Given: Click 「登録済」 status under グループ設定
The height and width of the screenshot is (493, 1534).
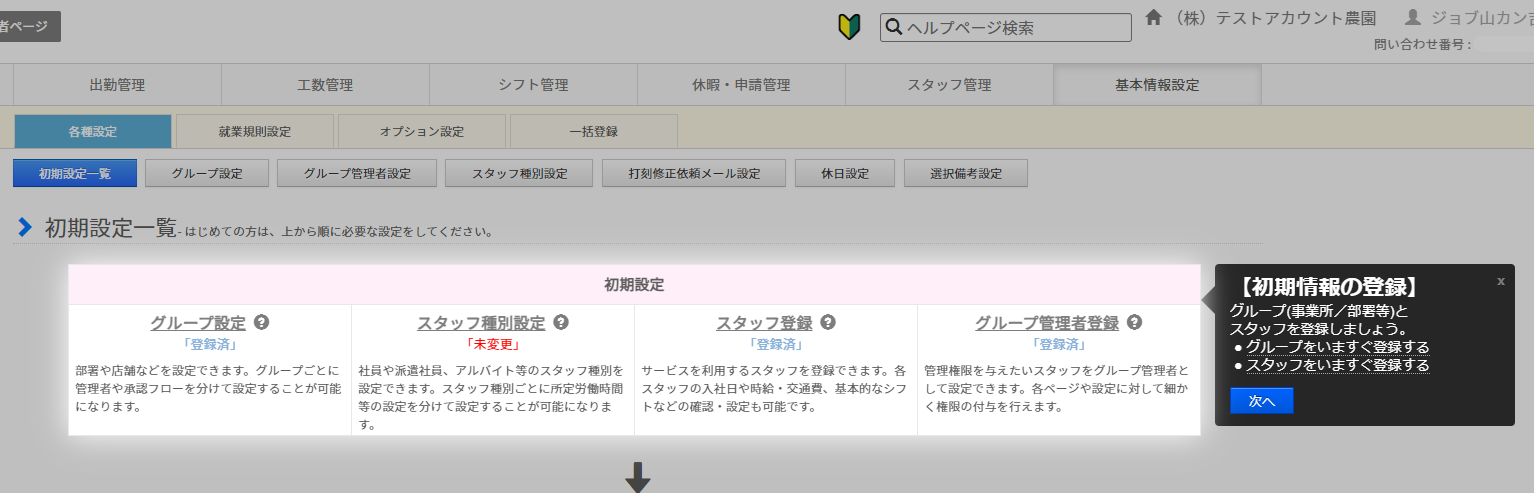Looking at the screenshot, I should tap(210, 344).
